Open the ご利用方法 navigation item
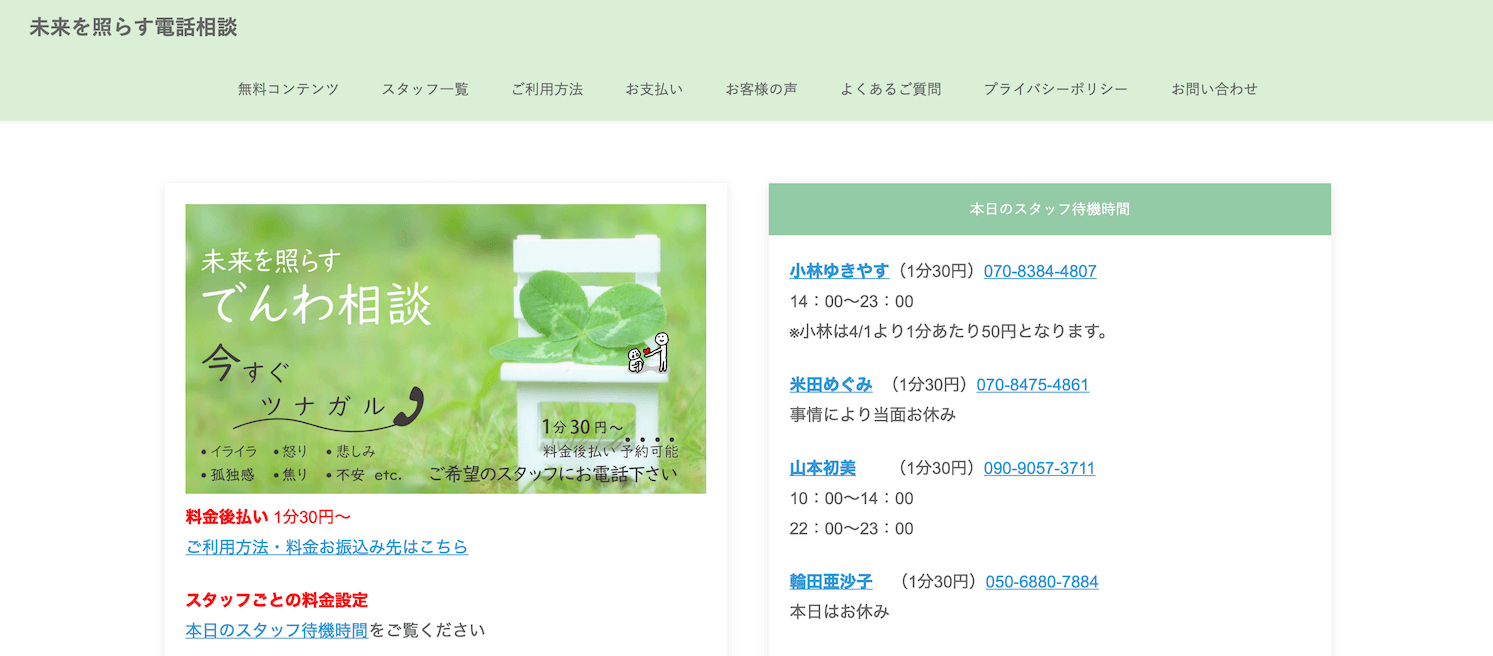 coord(547,89)
